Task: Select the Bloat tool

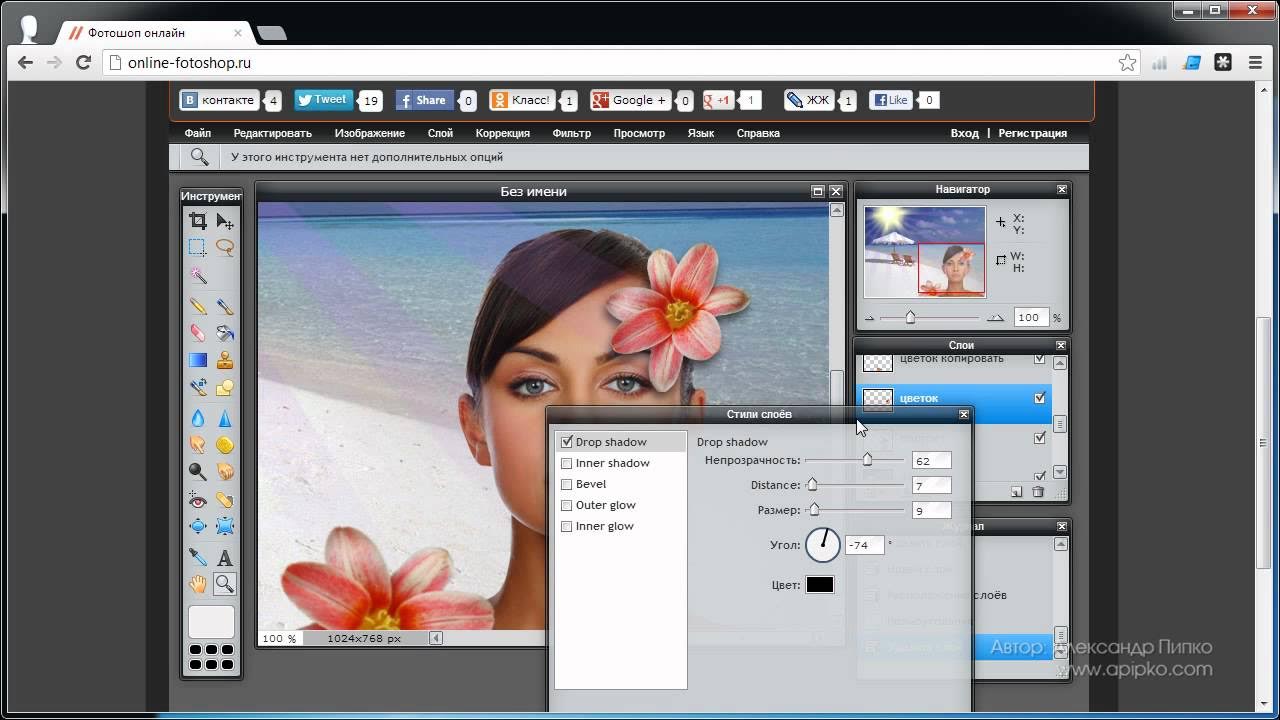Action: (x=198, y=526)
